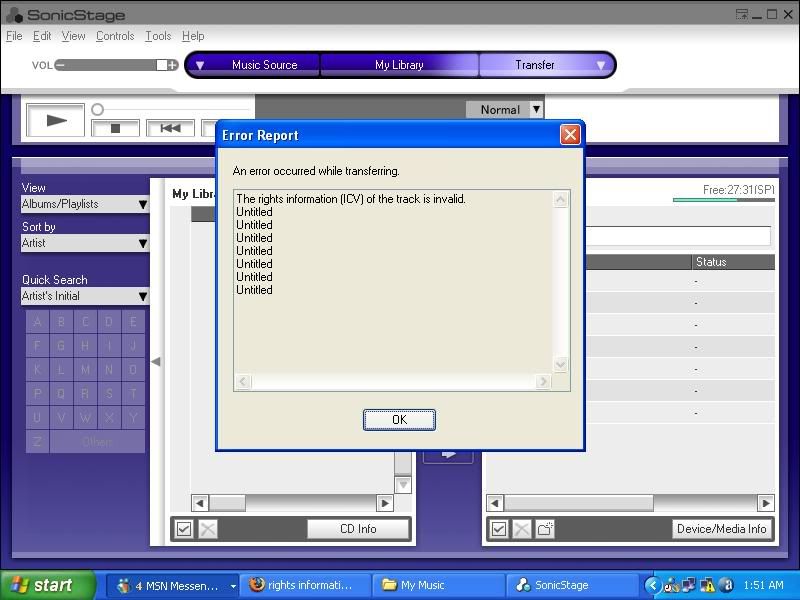Click the Previous track button

coord(170,128)
